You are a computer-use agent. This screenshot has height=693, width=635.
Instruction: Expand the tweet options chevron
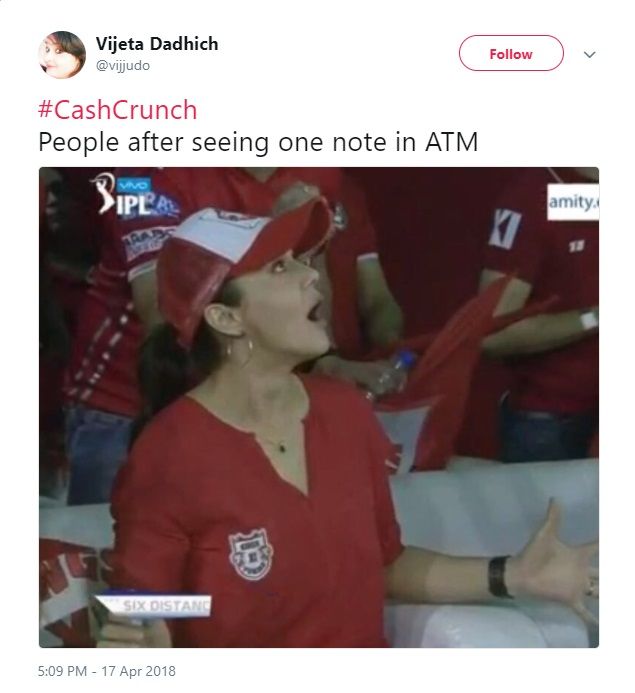tap(589, 54)
